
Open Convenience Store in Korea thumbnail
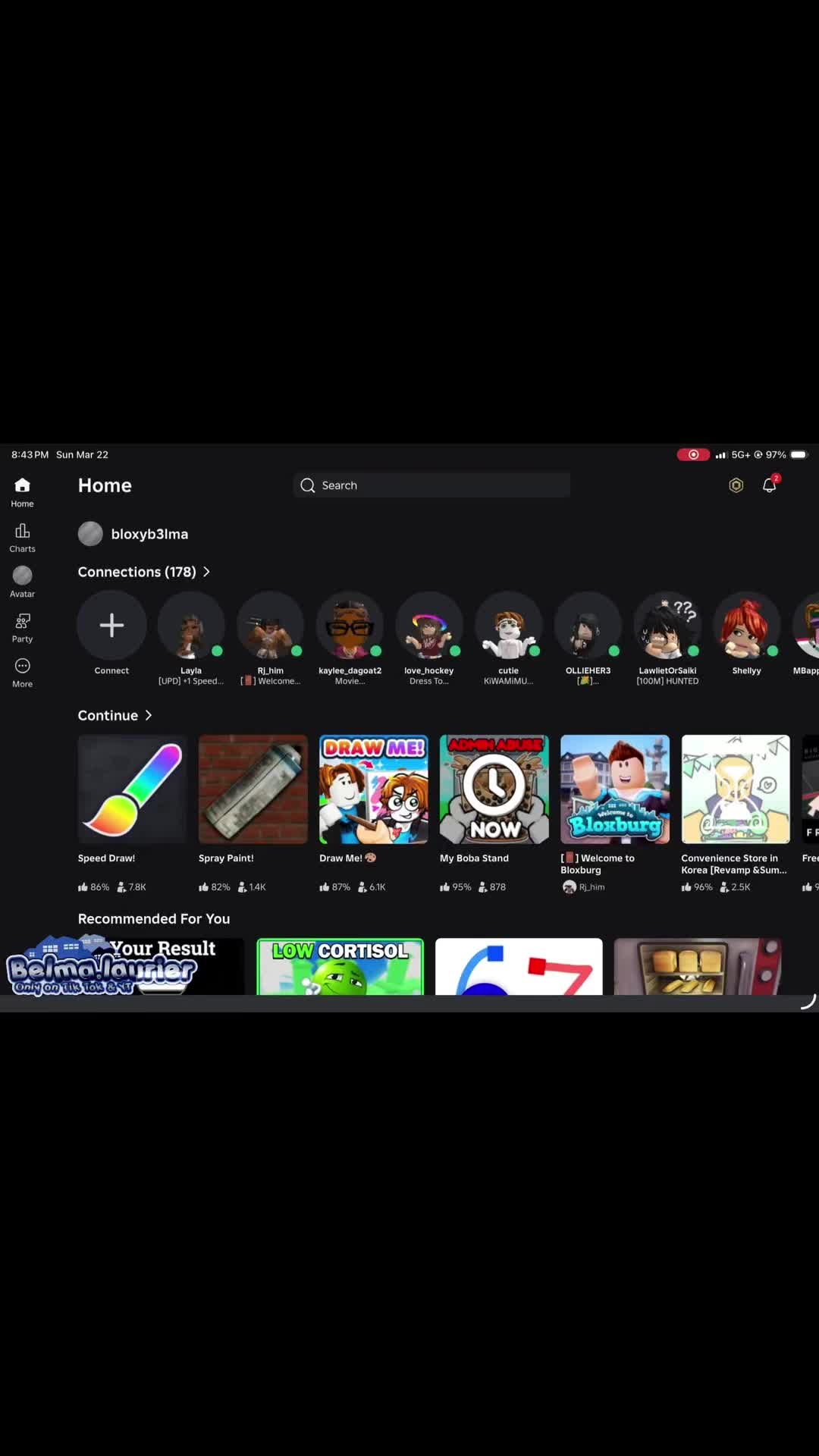point(736,789)
